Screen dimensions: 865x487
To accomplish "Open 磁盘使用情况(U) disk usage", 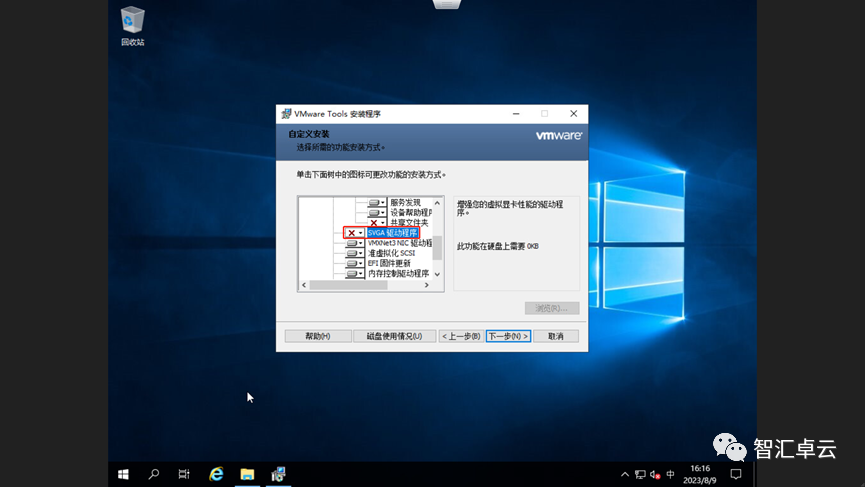I will click(x=394, y=336).
